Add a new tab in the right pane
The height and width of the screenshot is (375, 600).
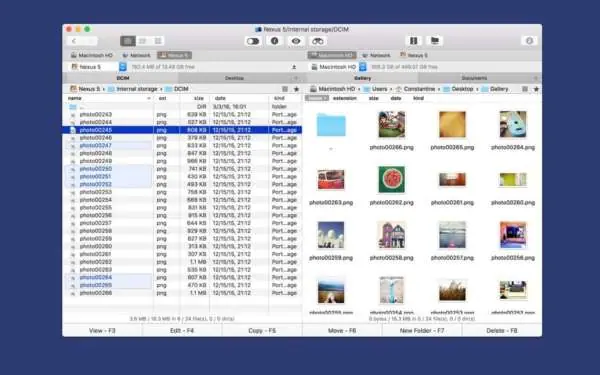tap(536, 78)
